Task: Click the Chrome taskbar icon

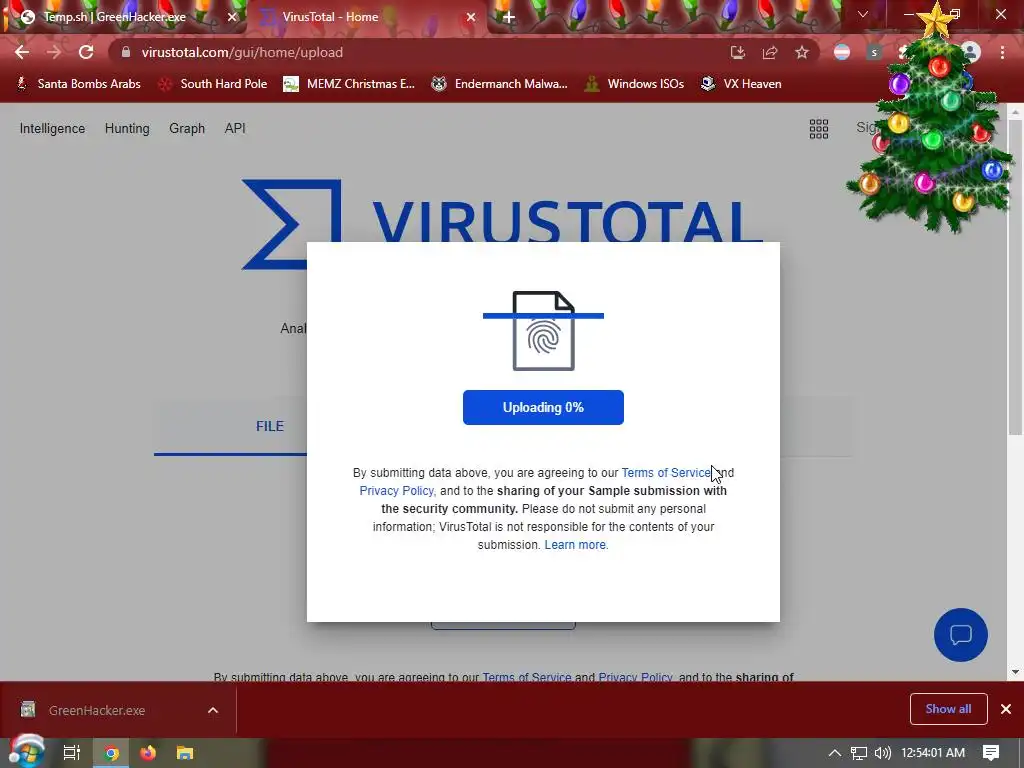Action: pyautogui.click(x=112, y=753)
